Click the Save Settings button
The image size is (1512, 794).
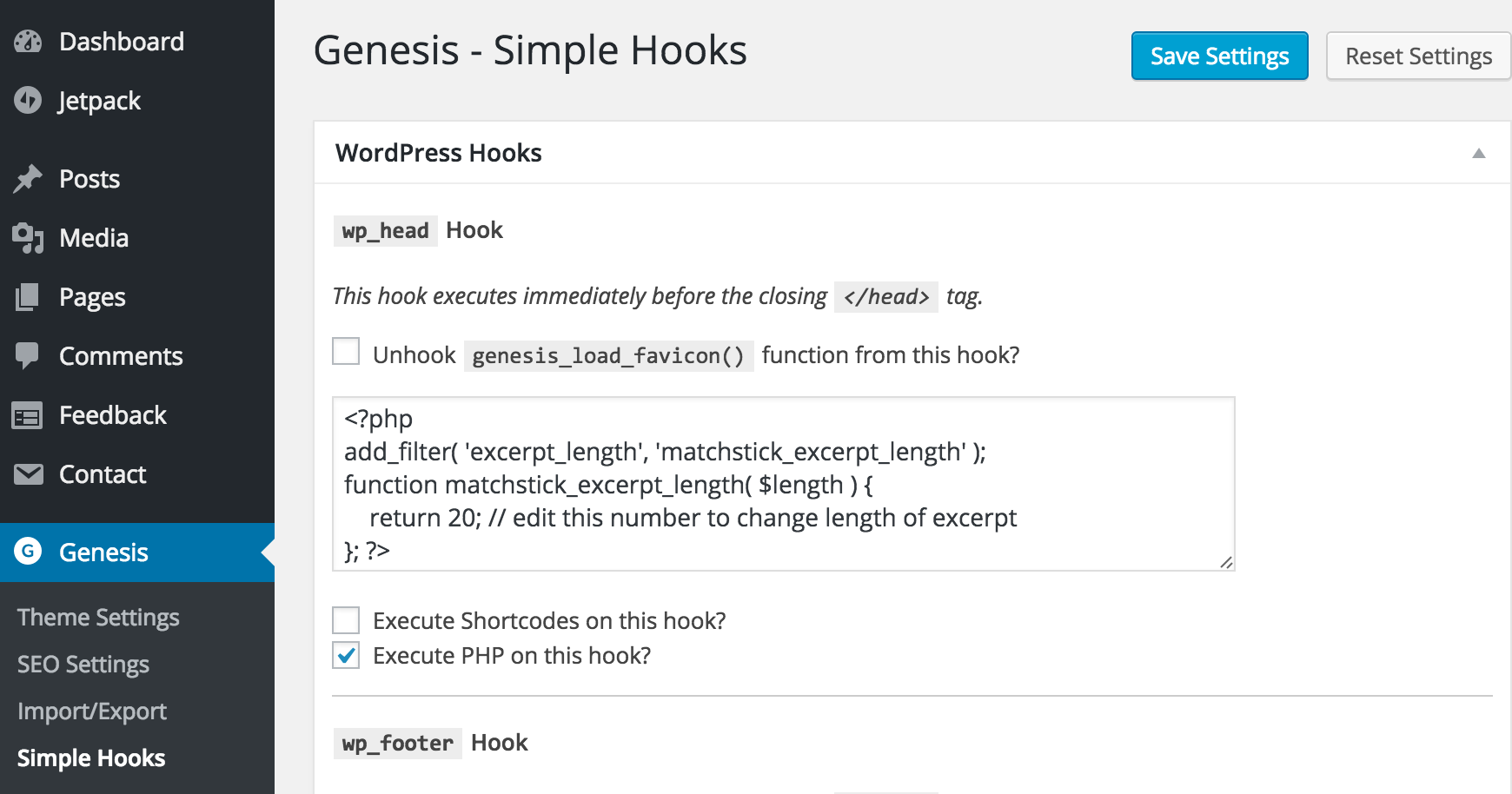[x=1220, y=56]
